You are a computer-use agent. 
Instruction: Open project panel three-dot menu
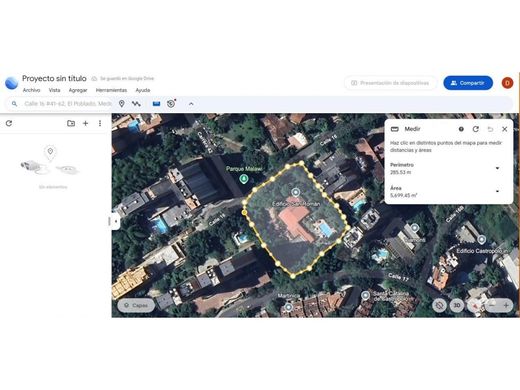tap(100, 123)
